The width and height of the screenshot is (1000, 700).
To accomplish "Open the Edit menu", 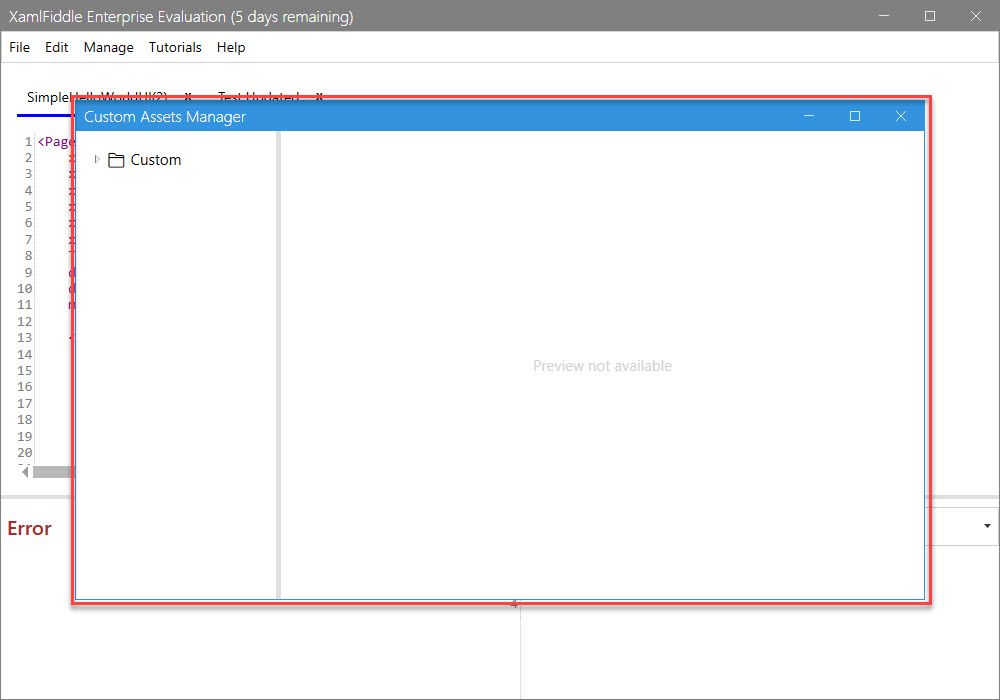I will [x=56, y=47].
